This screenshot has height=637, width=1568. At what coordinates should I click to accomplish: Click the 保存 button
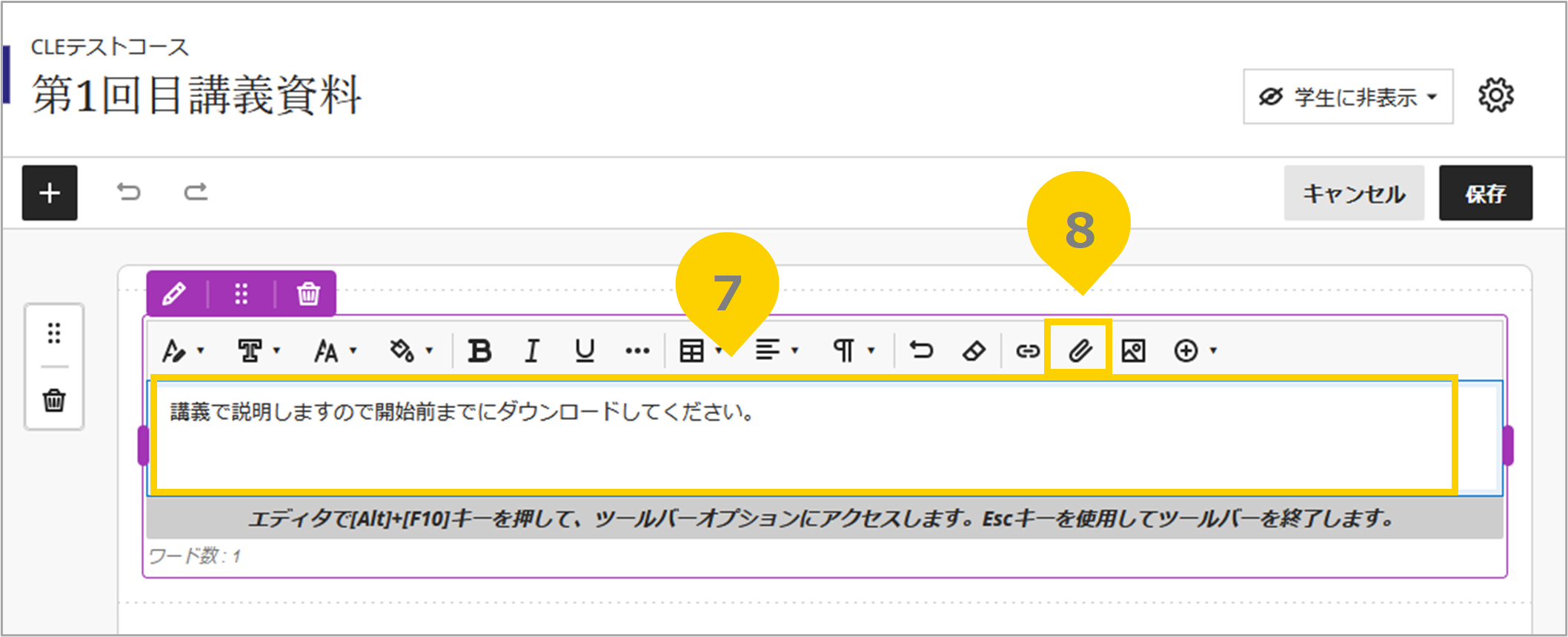pyautogui.click(x=1486, y=193)
